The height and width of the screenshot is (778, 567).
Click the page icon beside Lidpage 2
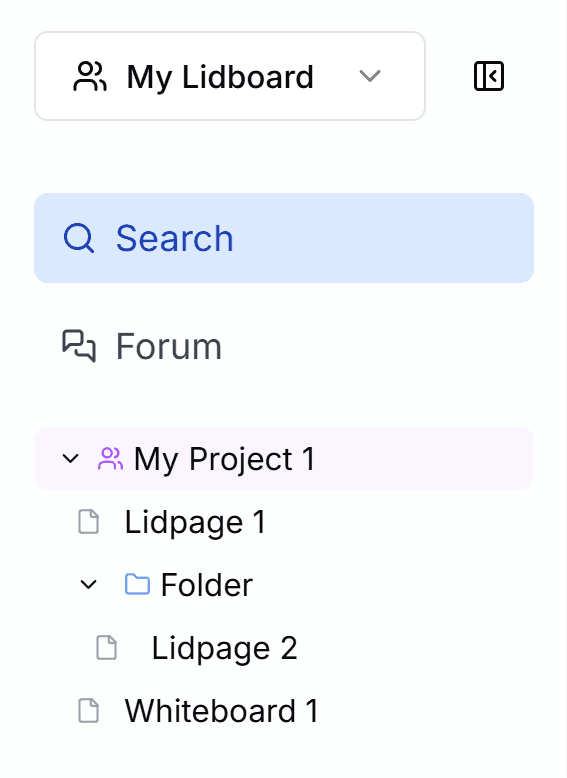pos(106,648)
